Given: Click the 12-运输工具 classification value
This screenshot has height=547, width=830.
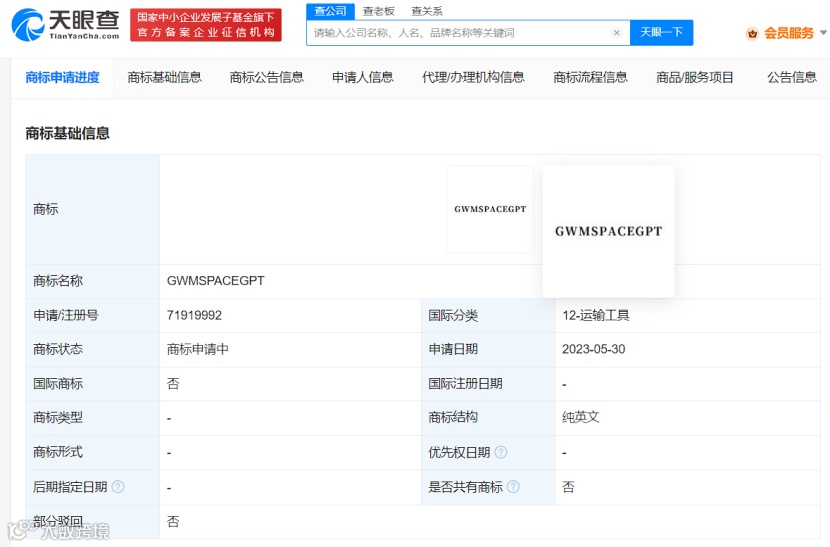Looking at the screenshot, I should [596, 316].
